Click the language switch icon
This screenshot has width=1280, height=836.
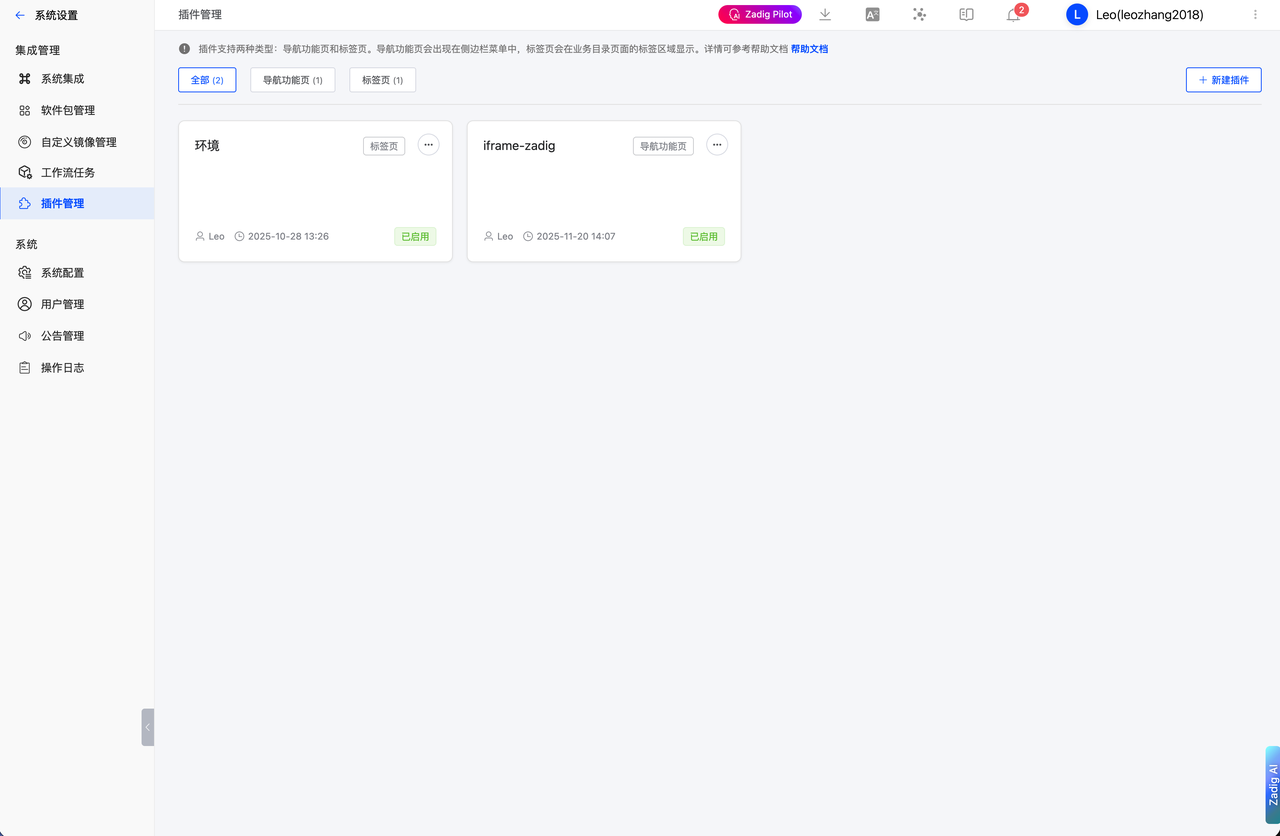tap(872, 15)
